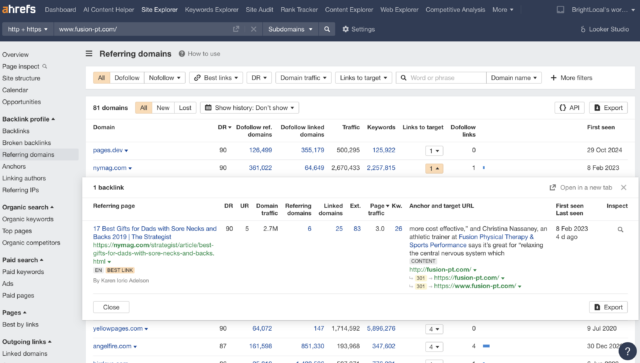Add More filters

click(x=571, y=78)
